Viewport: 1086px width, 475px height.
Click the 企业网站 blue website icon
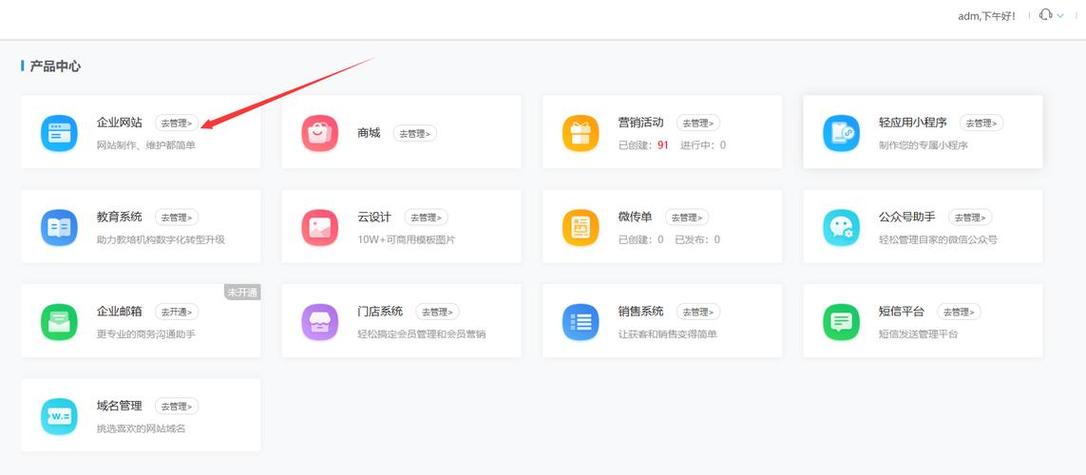pyautogui.click(x=59, y=133)
